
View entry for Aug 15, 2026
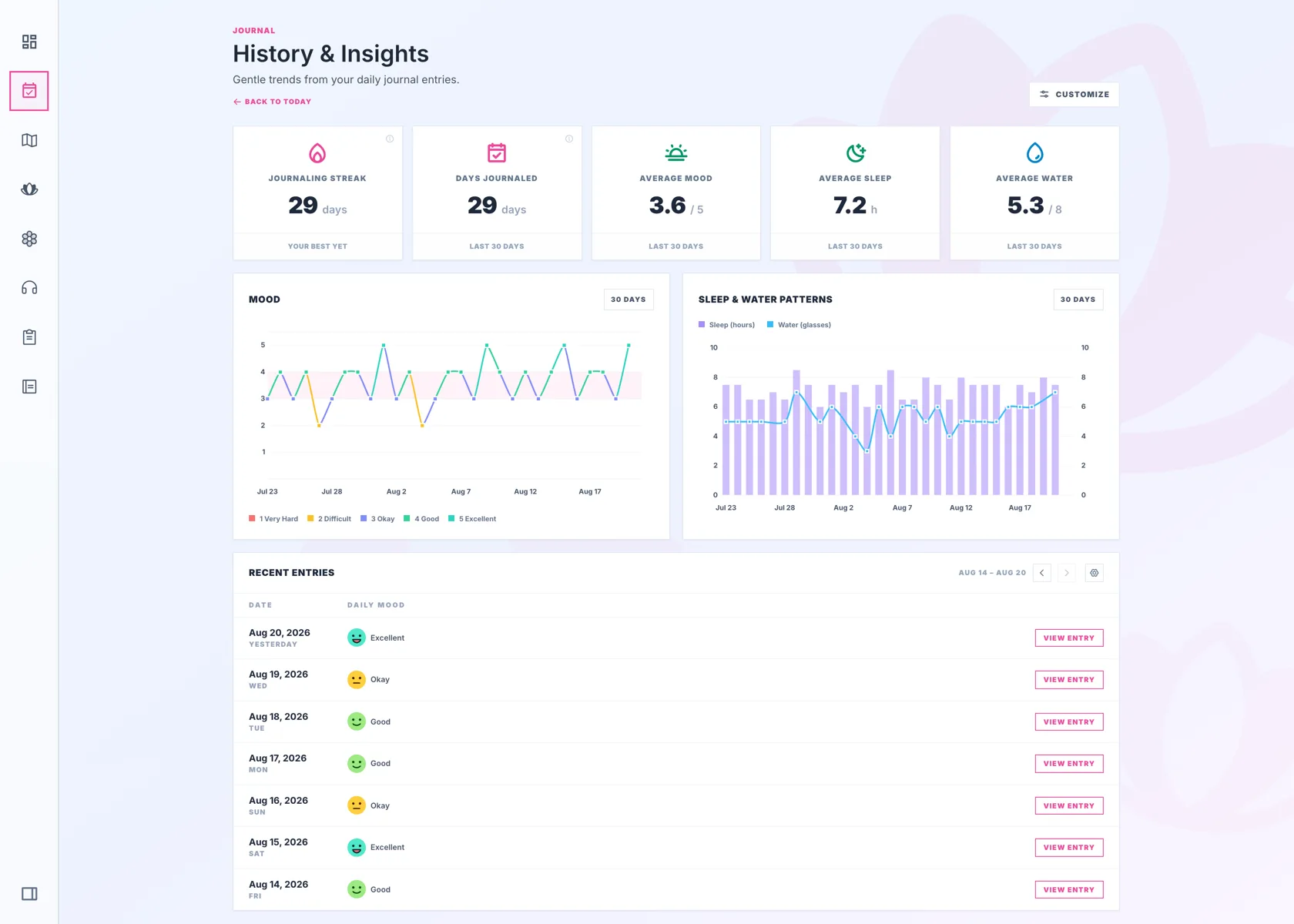coord(1069,848)
